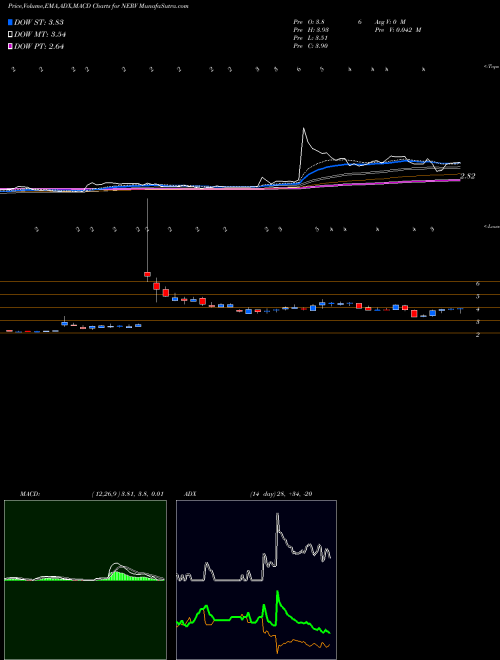Click the magenta DOW PT legend swatch
This screenshot has width=500, height=660.
(11, 47)
